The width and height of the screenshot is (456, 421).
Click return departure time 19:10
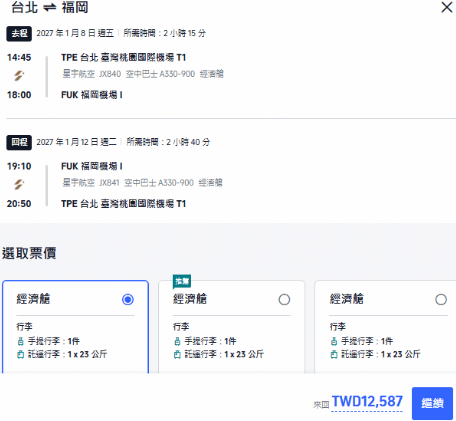point(19,166)
